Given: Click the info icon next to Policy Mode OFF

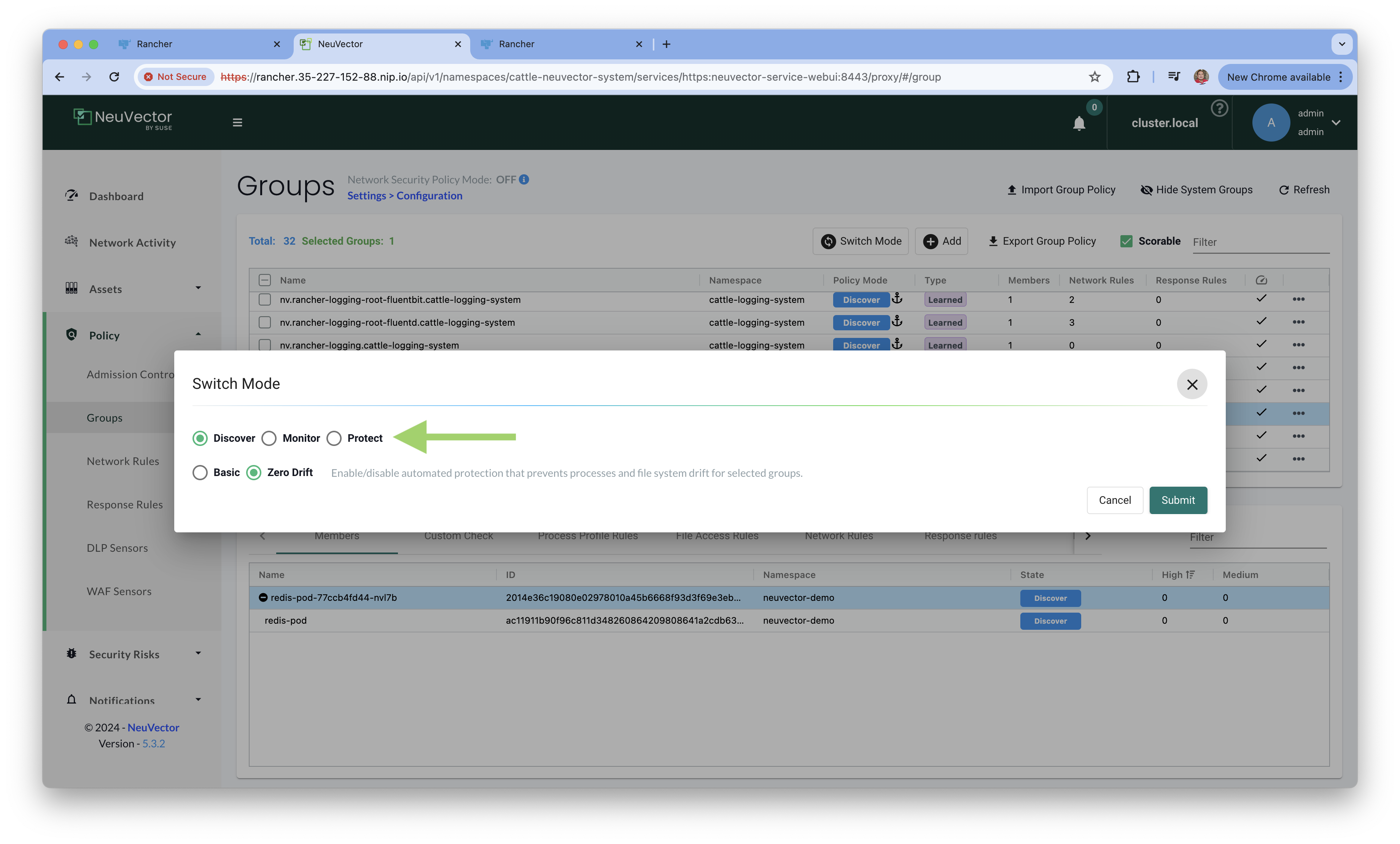Looking at the screenshot, I should pyautogui.click(x=524, y=180).
